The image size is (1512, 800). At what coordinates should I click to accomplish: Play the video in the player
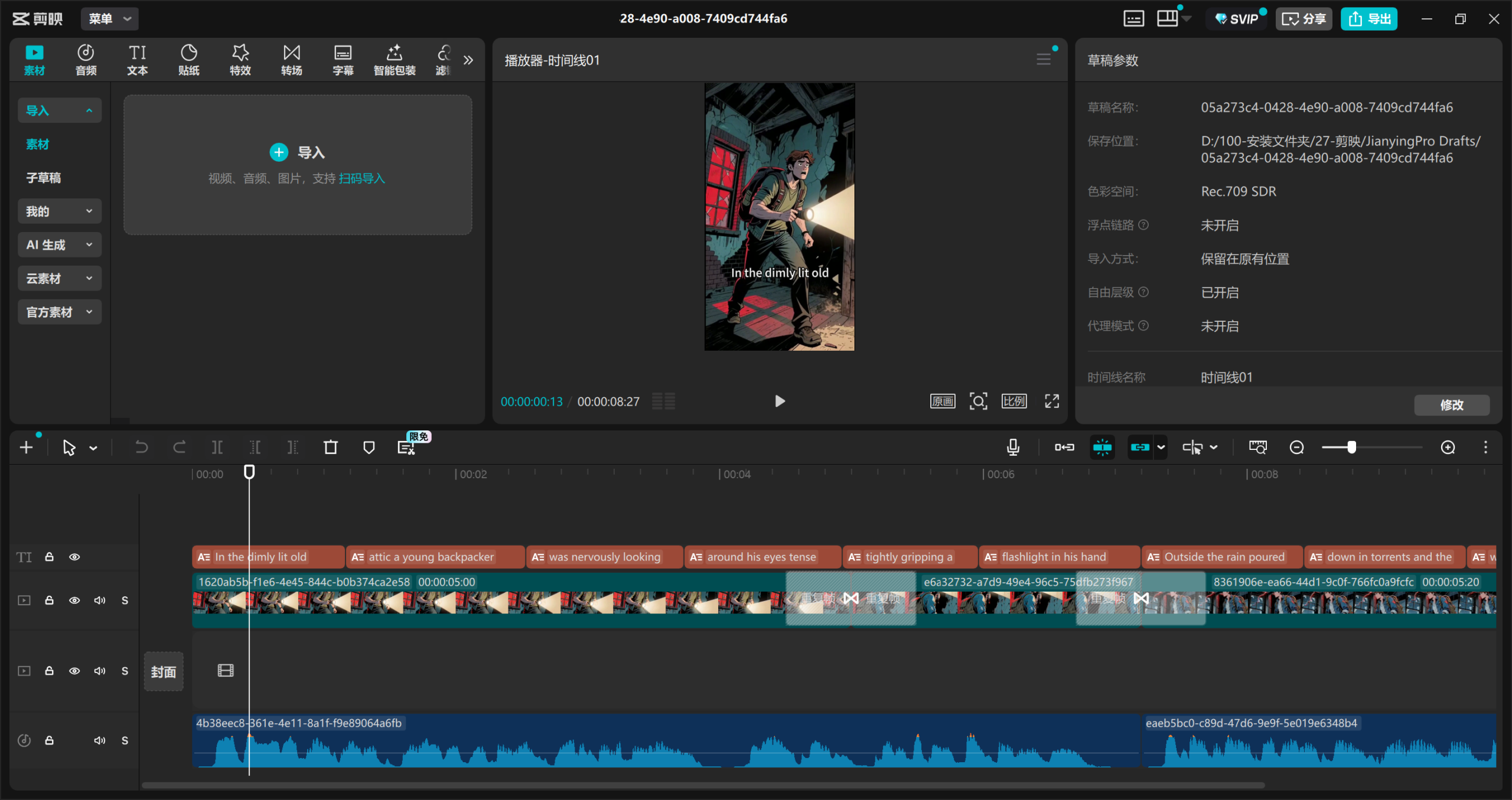pyautogui.click(x=780, y=401)
